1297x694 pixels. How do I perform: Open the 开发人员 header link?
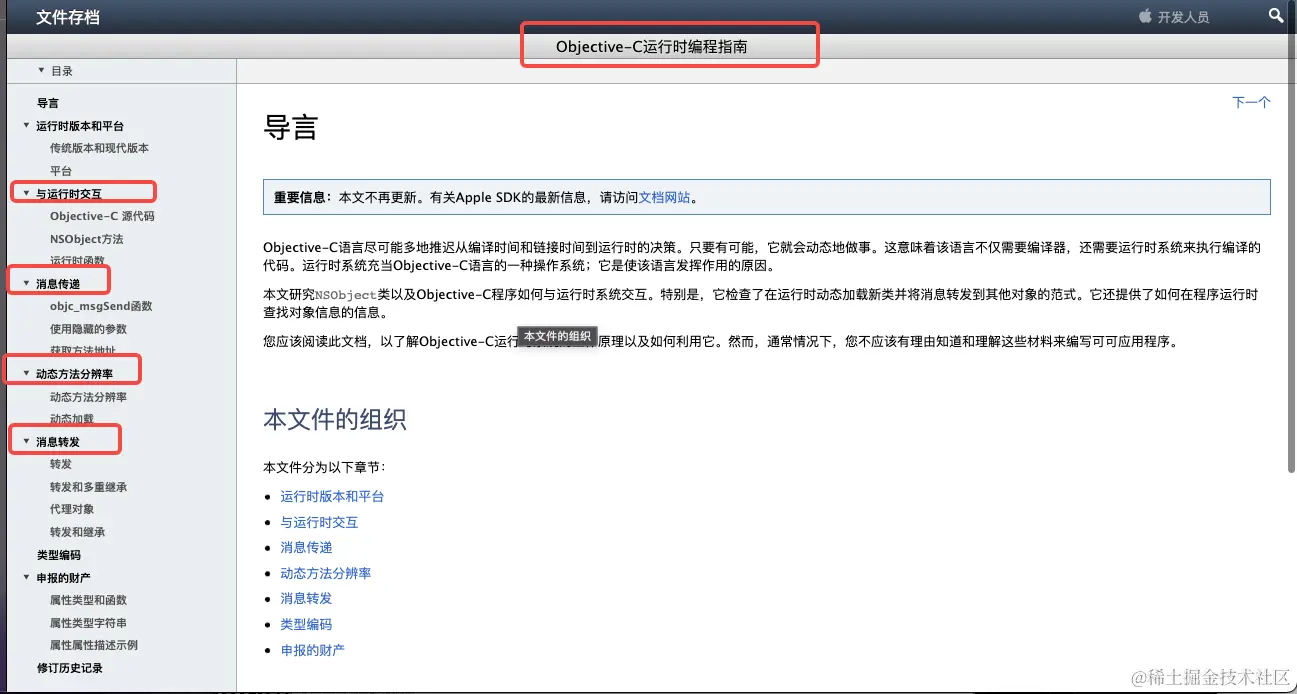pyautogui.click(x=1183, y=17)
